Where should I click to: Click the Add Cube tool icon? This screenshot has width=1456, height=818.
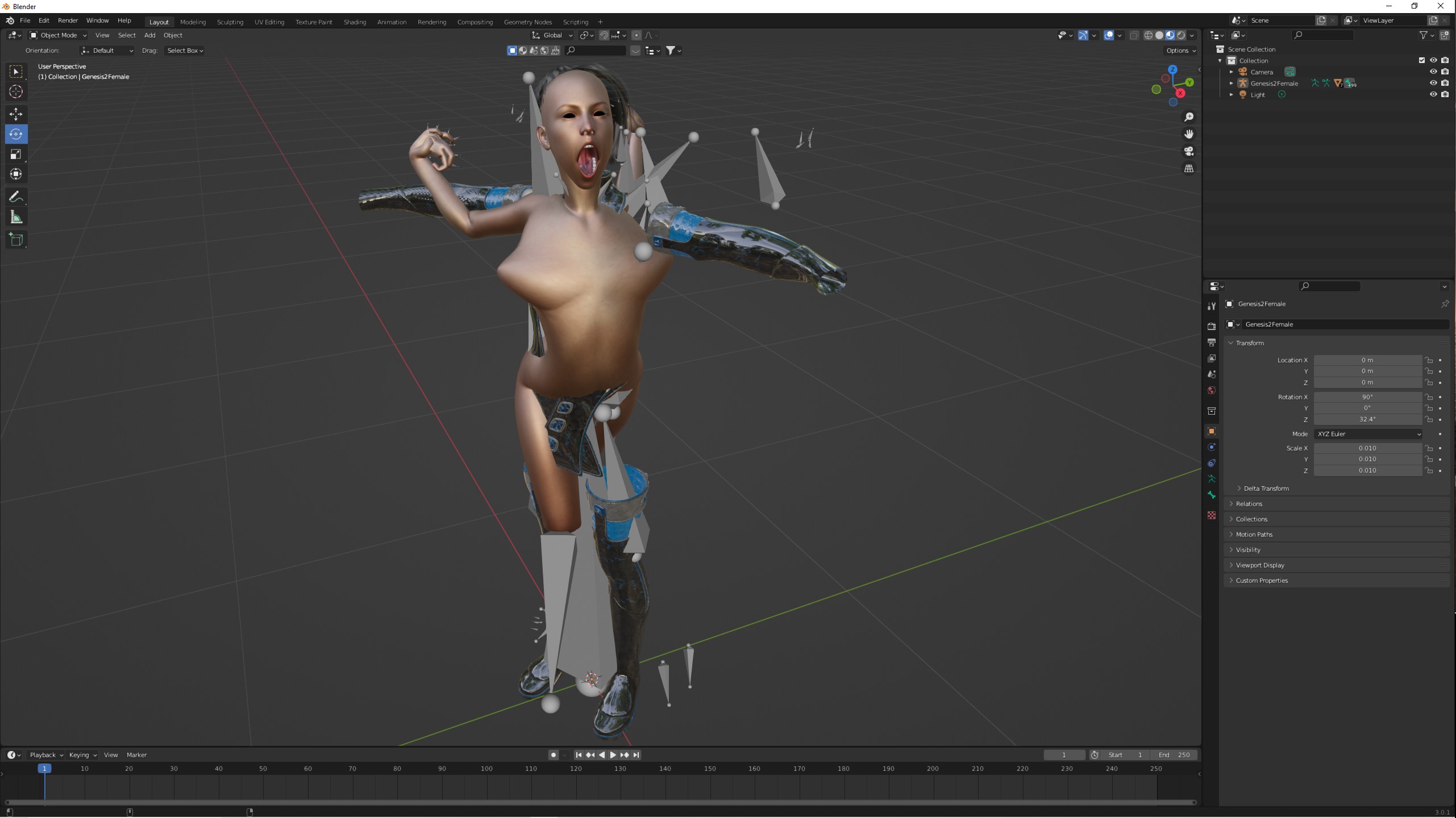[16, 240]
